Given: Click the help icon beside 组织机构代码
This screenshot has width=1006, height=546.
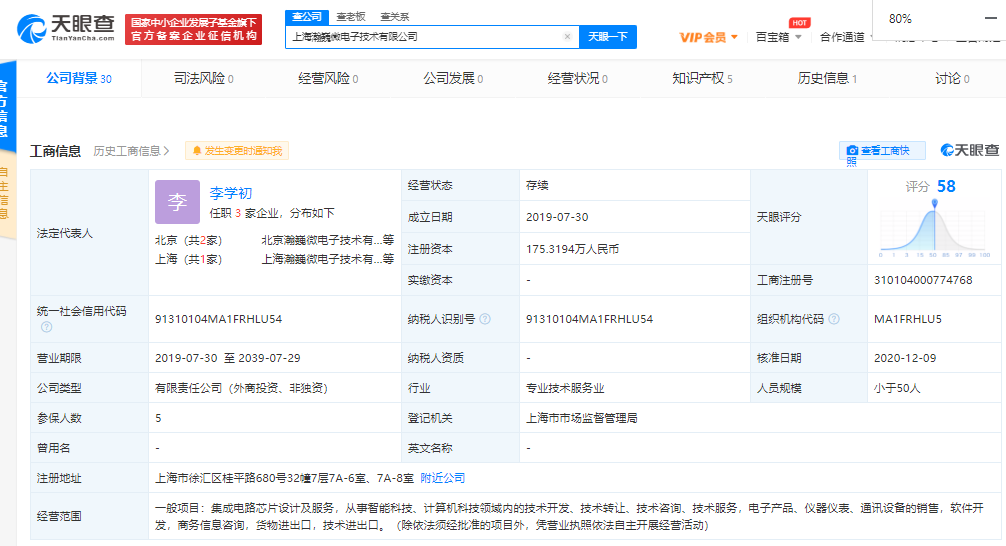Looking at the screenshot, I should pos(832,319).
